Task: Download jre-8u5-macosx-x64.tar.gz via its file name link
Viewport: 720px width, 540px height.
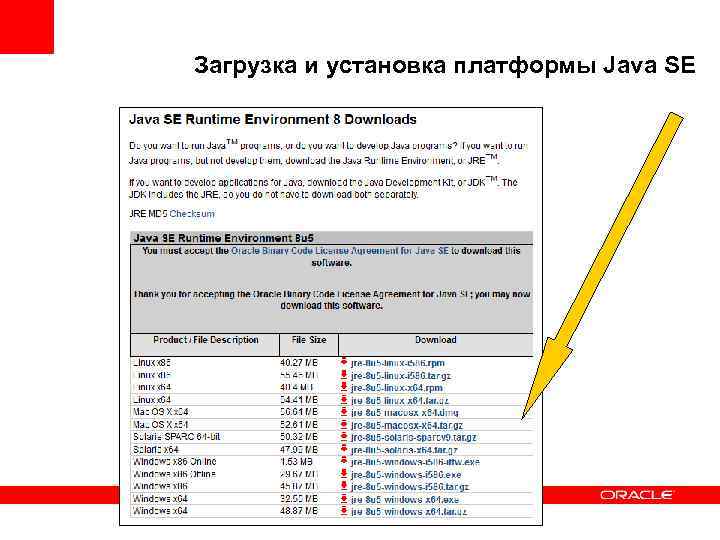Action: tap(407, 425)
